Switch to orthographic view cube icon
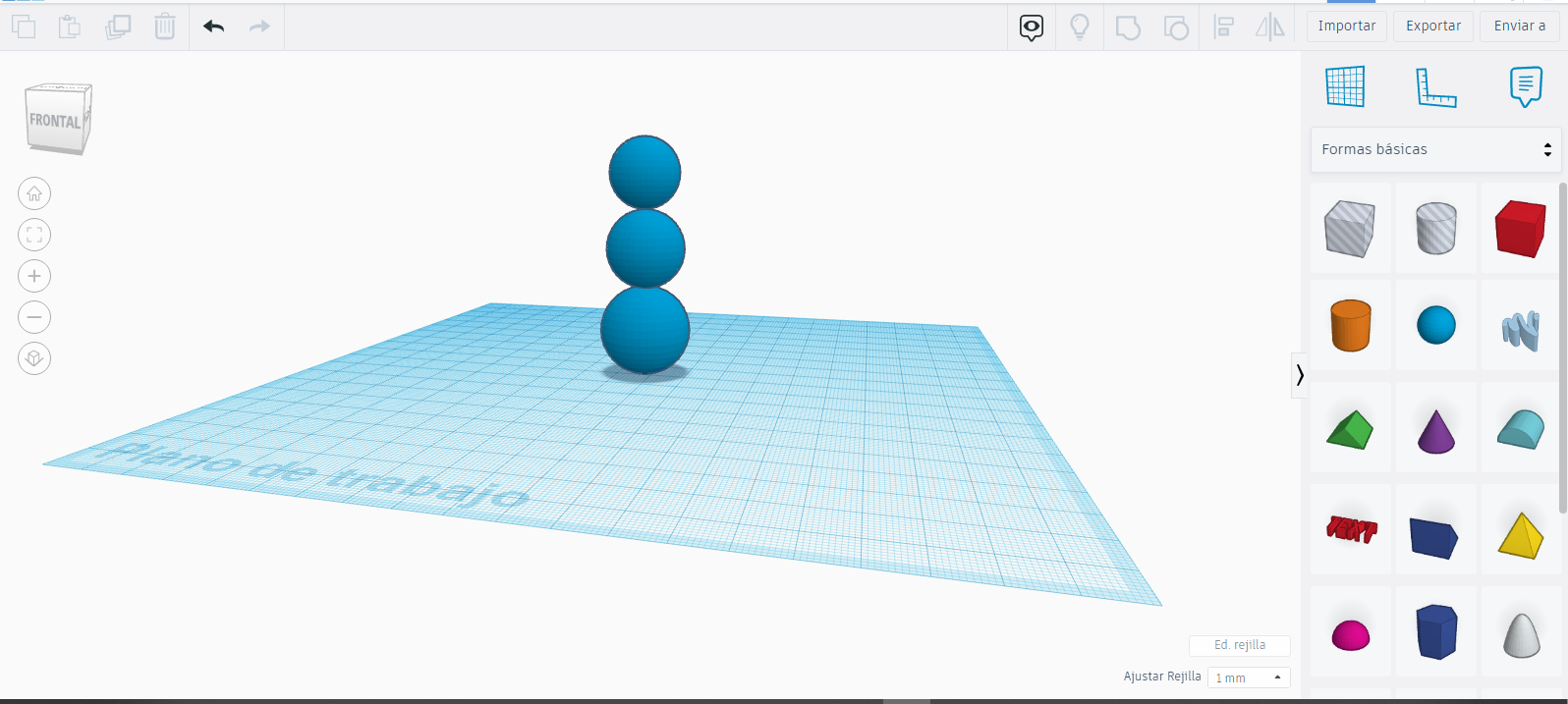This screenshot has width=1568, height=704. click(34, 358)
